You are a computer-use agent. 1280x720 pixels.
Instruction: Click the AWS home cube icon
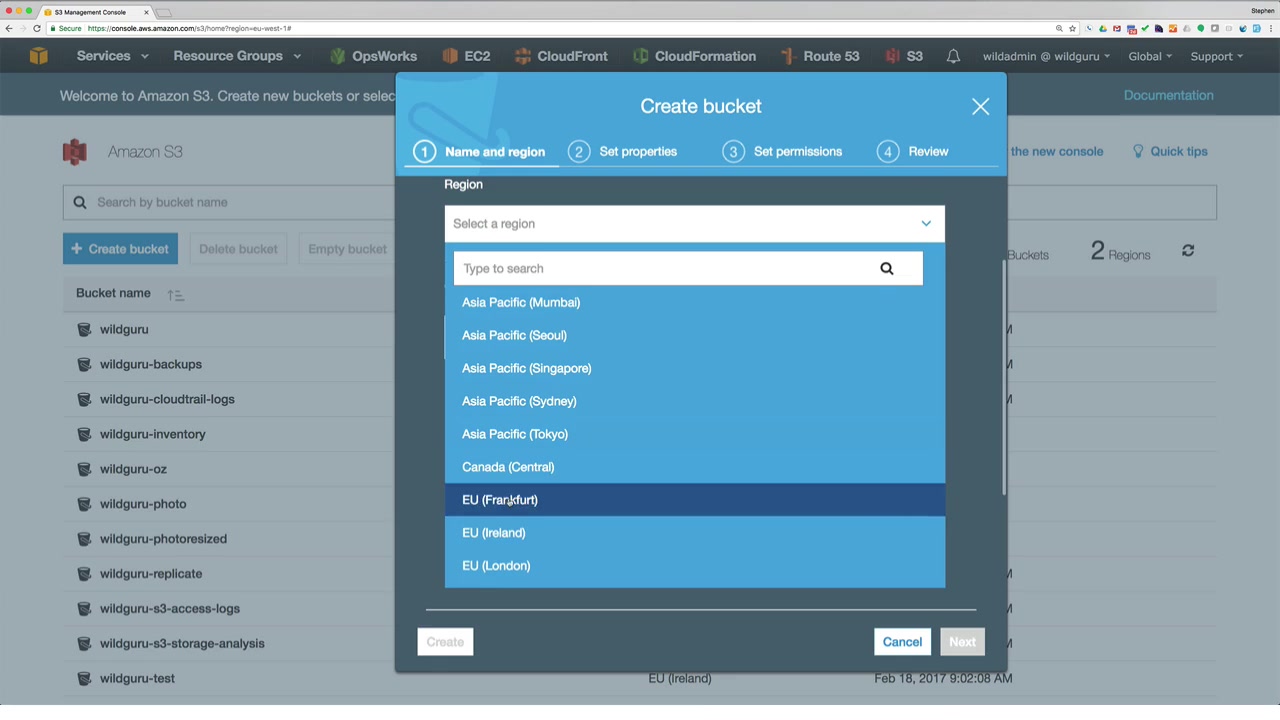coord(38,56)
